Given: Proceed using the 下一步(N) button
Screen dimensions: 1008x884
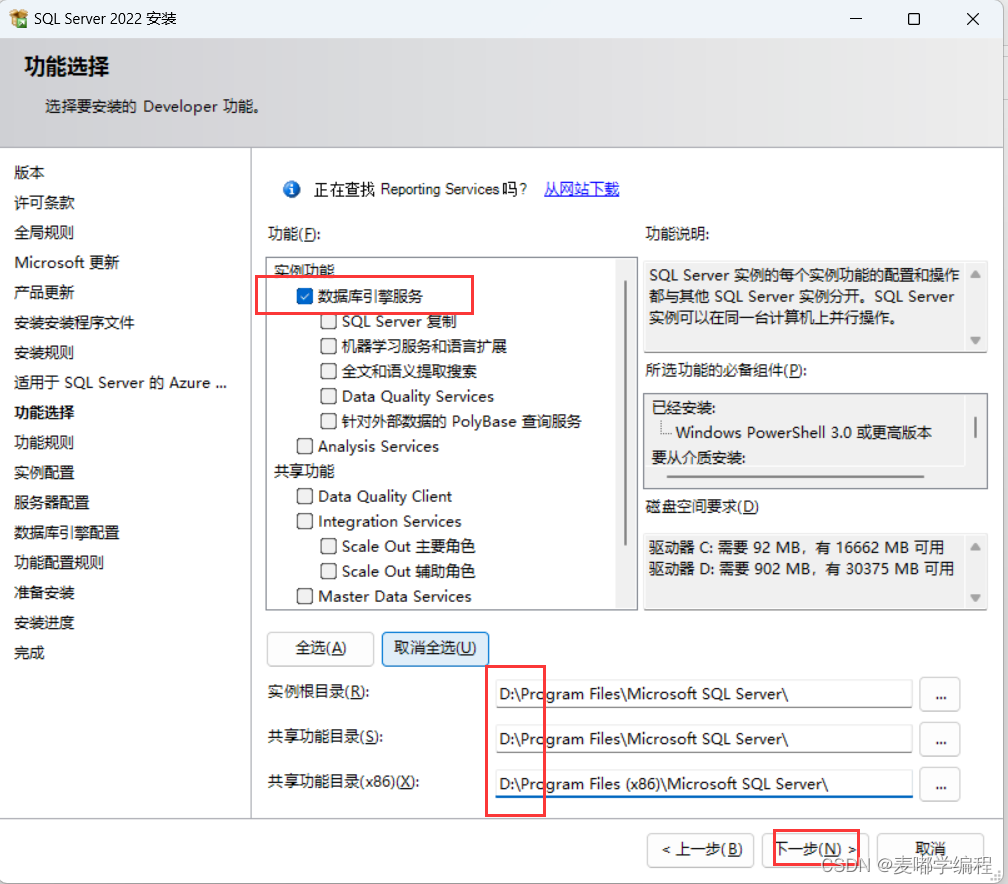Looking at the screenshot, I should coord(815,850).
